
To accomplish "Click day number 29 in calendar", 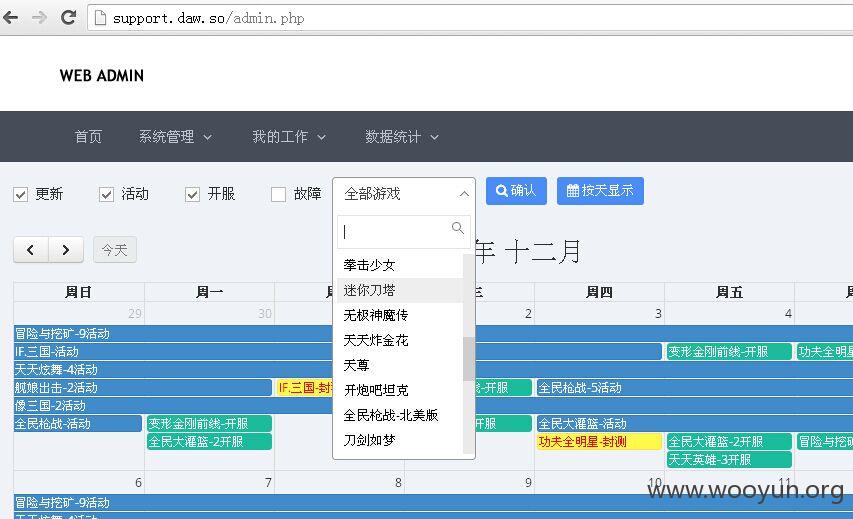I will [x=135, y=313].
